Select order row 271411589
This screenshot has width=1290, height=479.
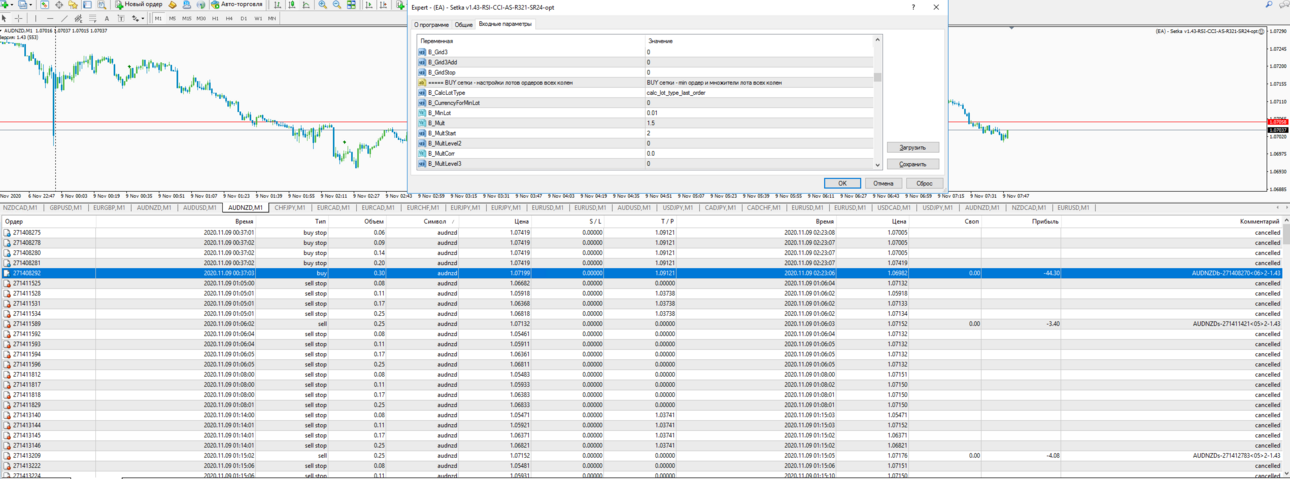pos(640,324)
